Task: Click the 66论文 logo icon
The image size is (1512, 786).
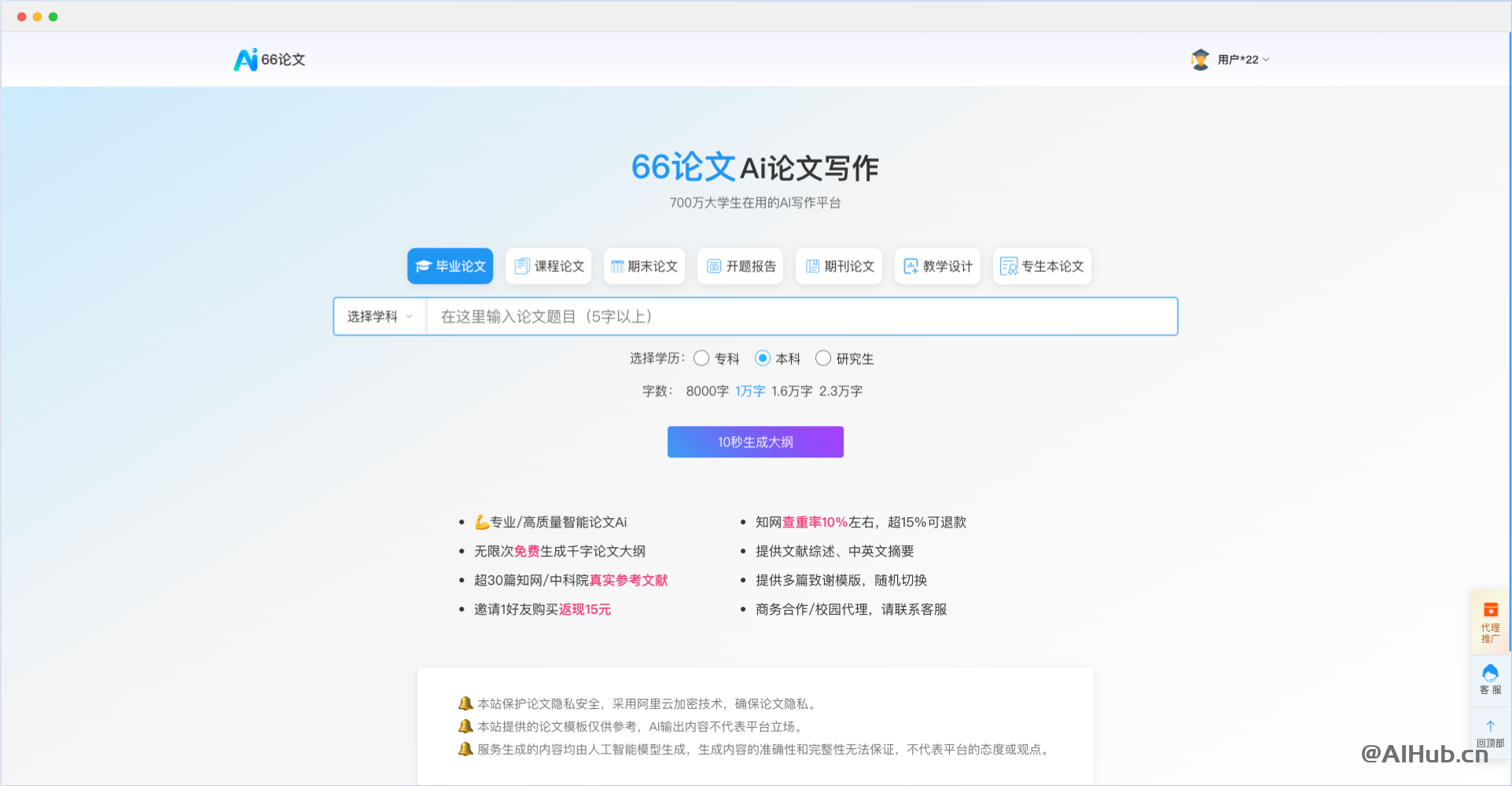Action: tap(245, 59)
